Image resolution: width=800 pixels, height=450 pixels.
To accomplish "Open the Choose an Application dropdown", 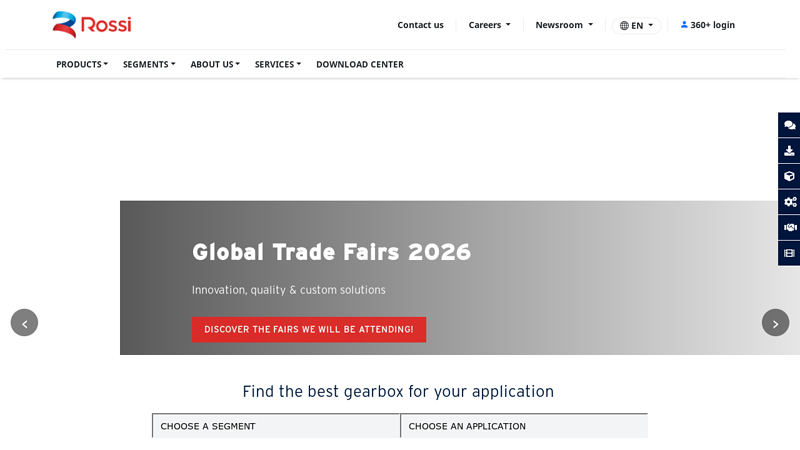I will pyautogui.click(x=524, y=426).
